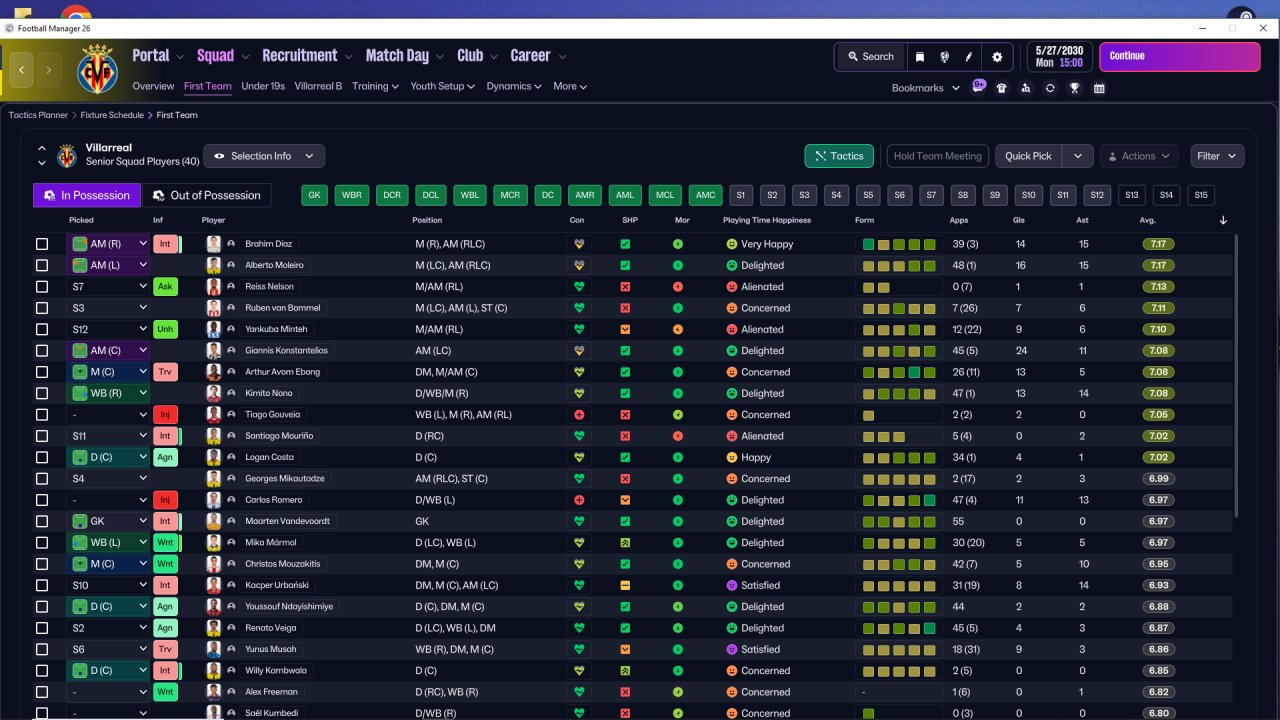Open the Actions dropdown
This screenshot has width=1280, height=720.
click(1139, 156)
